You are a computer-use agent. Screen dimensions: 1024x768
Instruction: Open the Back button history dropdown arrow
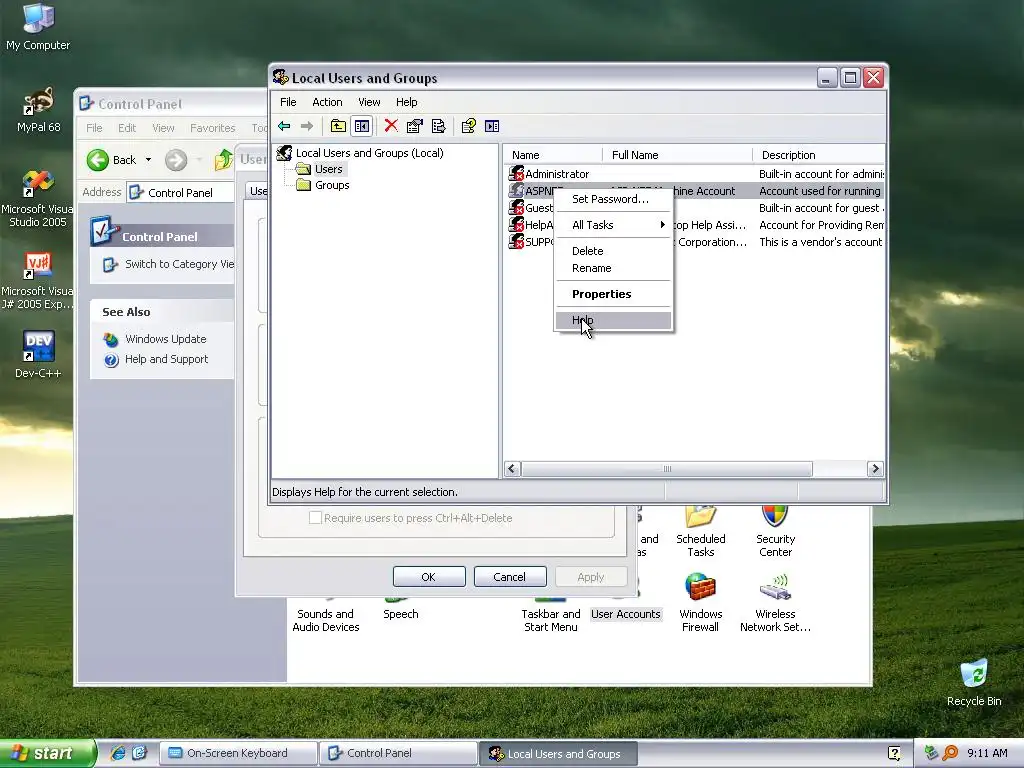pos(148,160)
